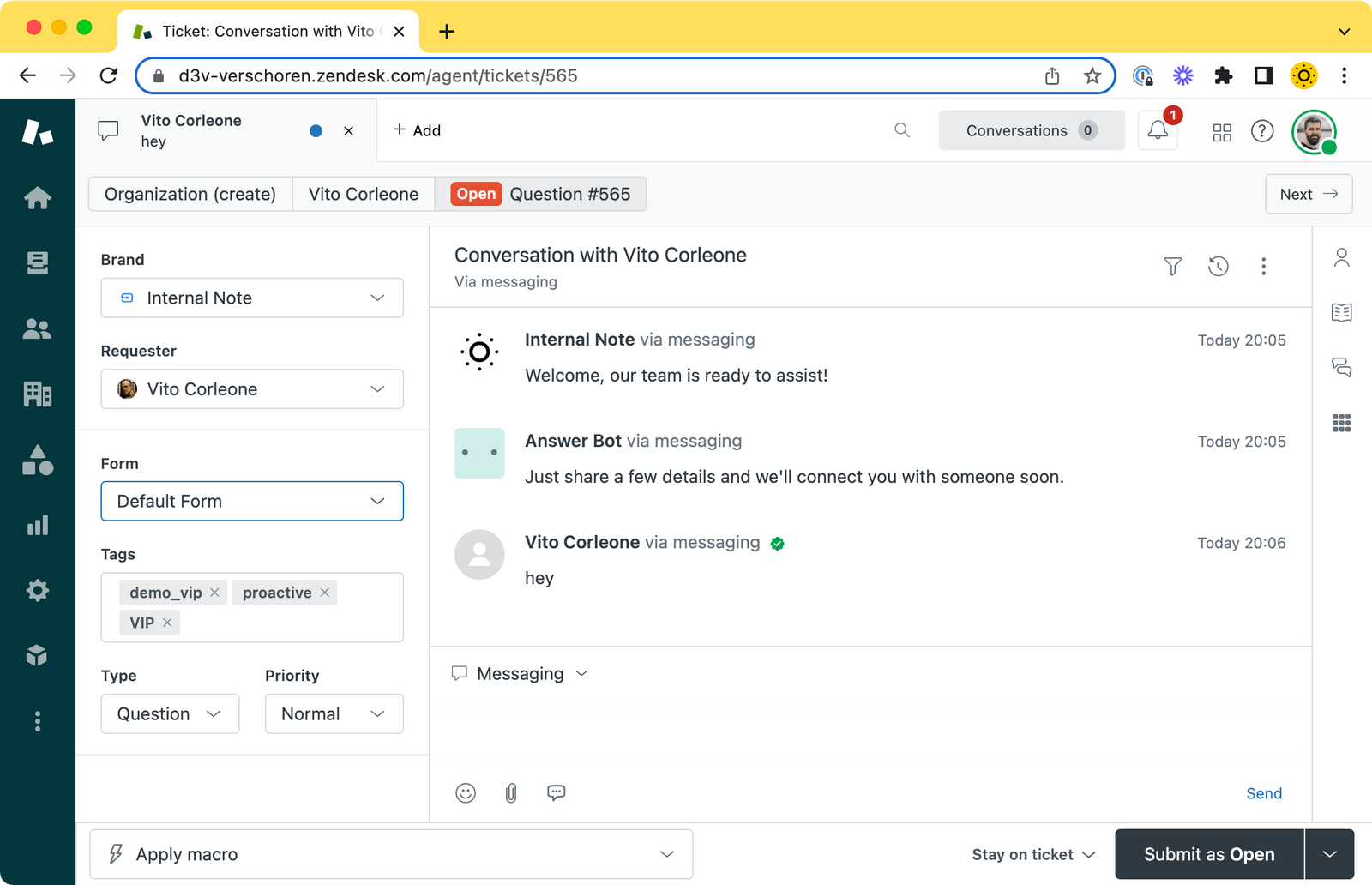Image resolution: width=1372 pixels, height=885 pixels.
Task: Open the Organization (create) breadcrumb
Action: click(x=190, y=194)
